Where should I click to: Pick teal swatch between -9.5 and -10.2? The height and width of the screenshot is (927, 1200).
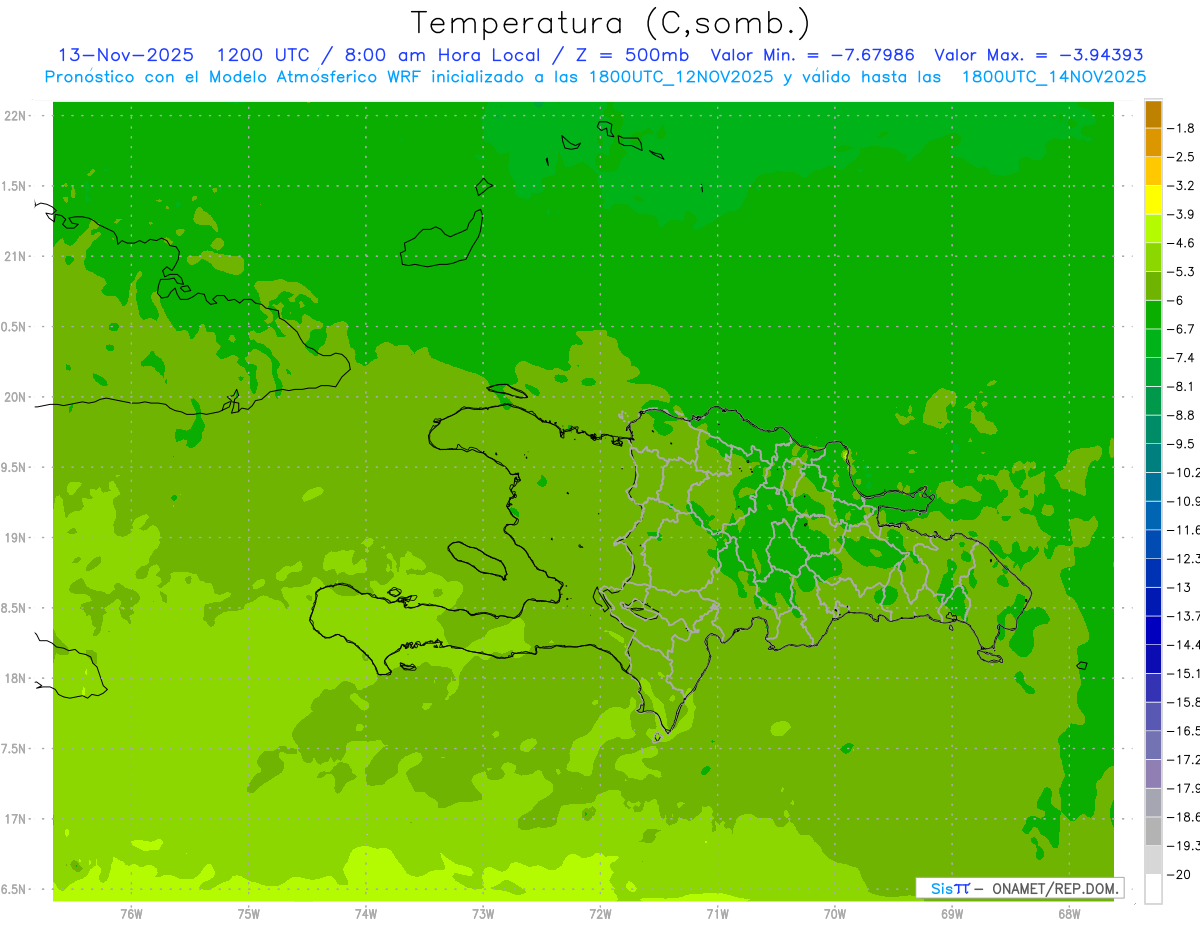pyautogui.click(x=1153, y=458)
